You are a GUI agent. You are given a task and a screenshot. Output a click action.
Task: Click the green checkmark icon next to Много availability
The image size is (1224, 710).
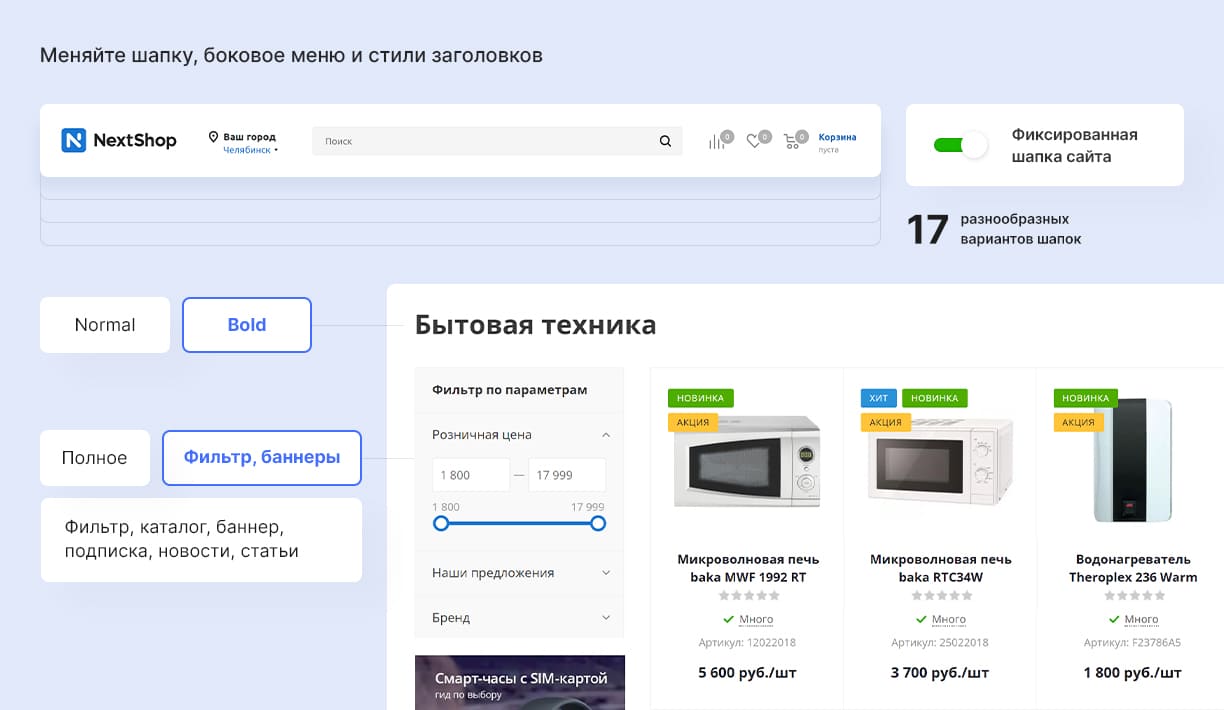(727, 619)
